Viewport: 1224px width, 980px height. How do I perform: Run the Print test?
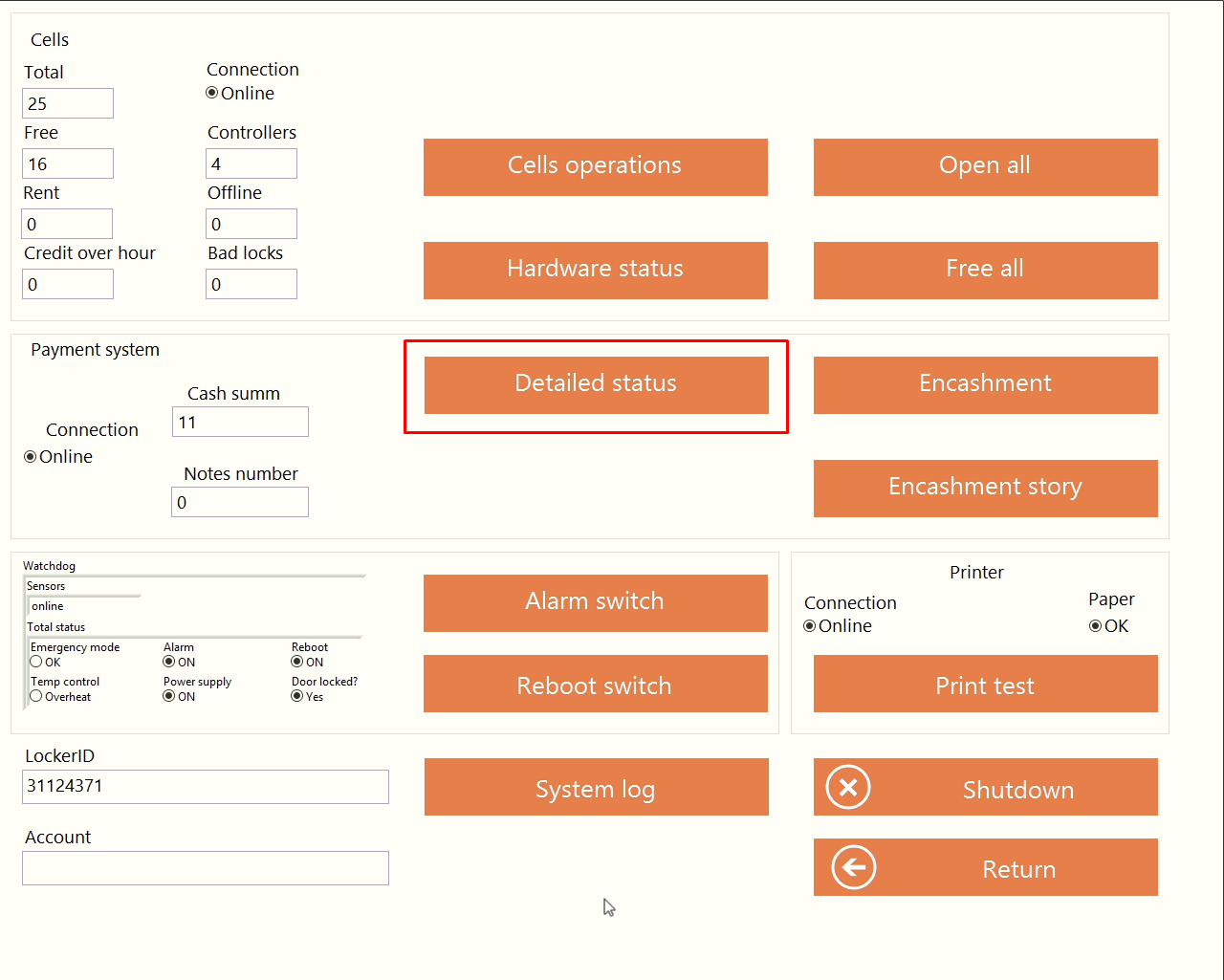985,685
